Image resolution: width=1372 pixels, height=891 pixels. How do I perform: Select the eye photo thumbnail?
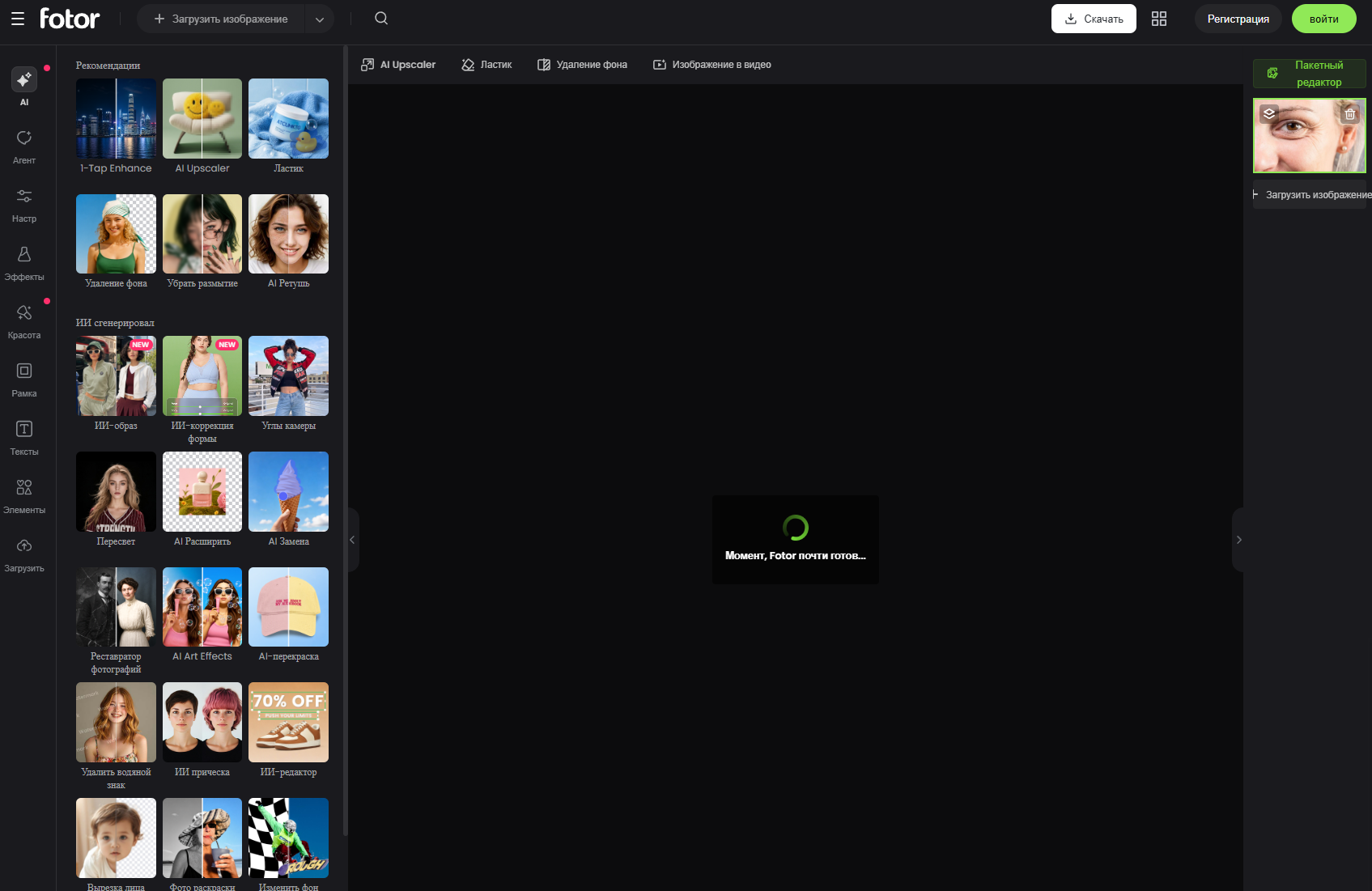[x=1309, y=136]
